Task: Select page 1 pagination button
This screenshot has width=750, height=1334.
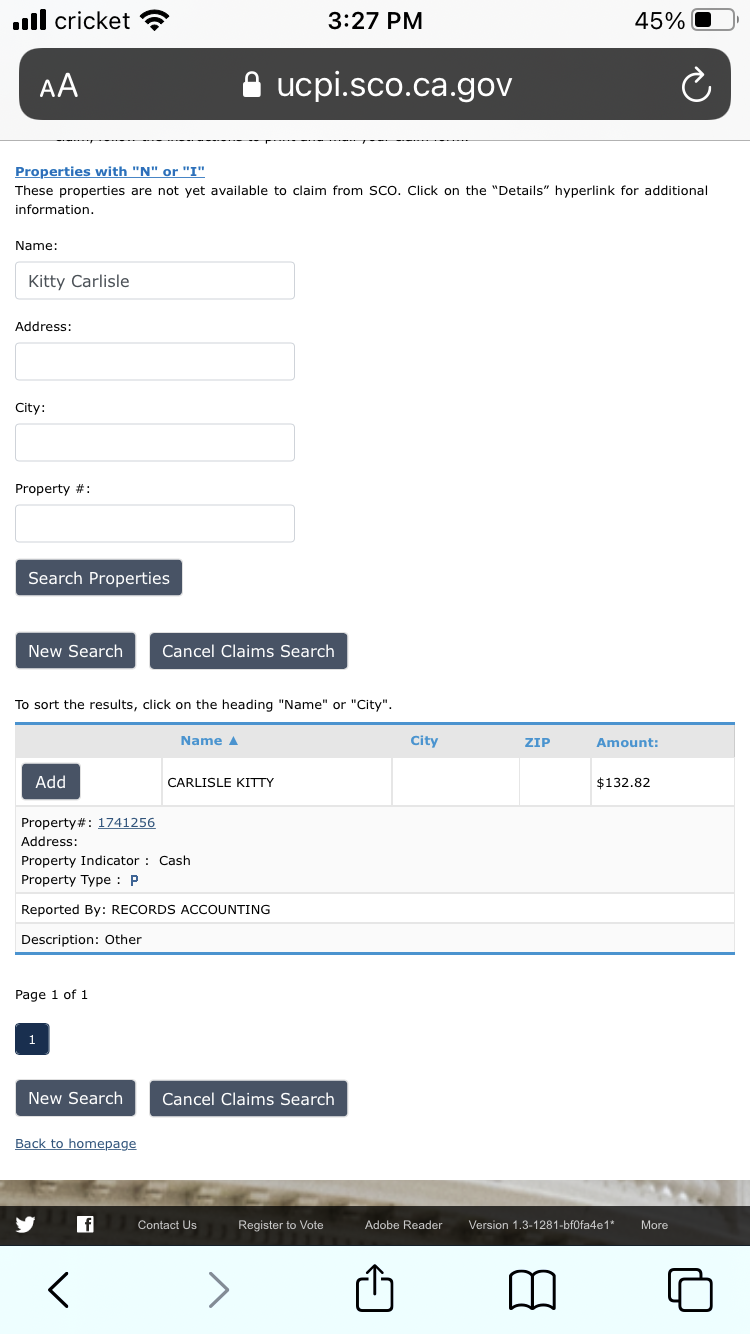Action: point(32,1040)
